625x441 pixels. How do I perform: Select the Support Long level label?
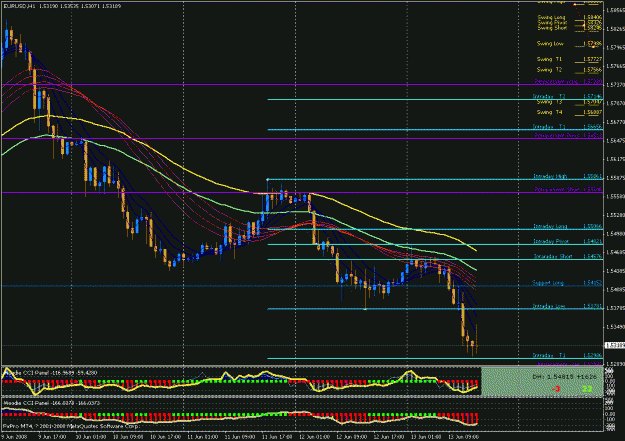point(548,283)
